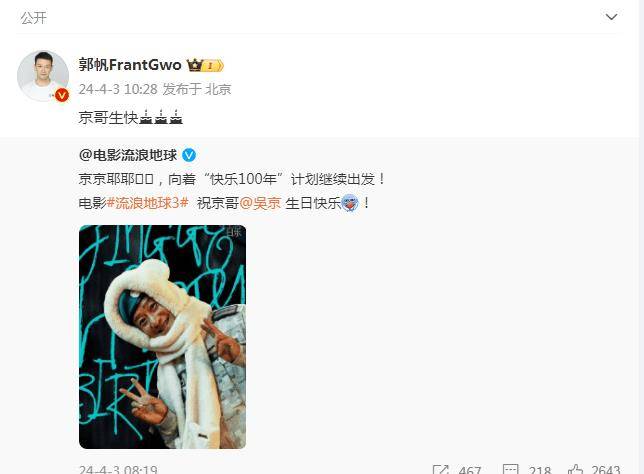Click the emoji after 生日快乐
Screen dimensions: 644x474
[350, 203]
